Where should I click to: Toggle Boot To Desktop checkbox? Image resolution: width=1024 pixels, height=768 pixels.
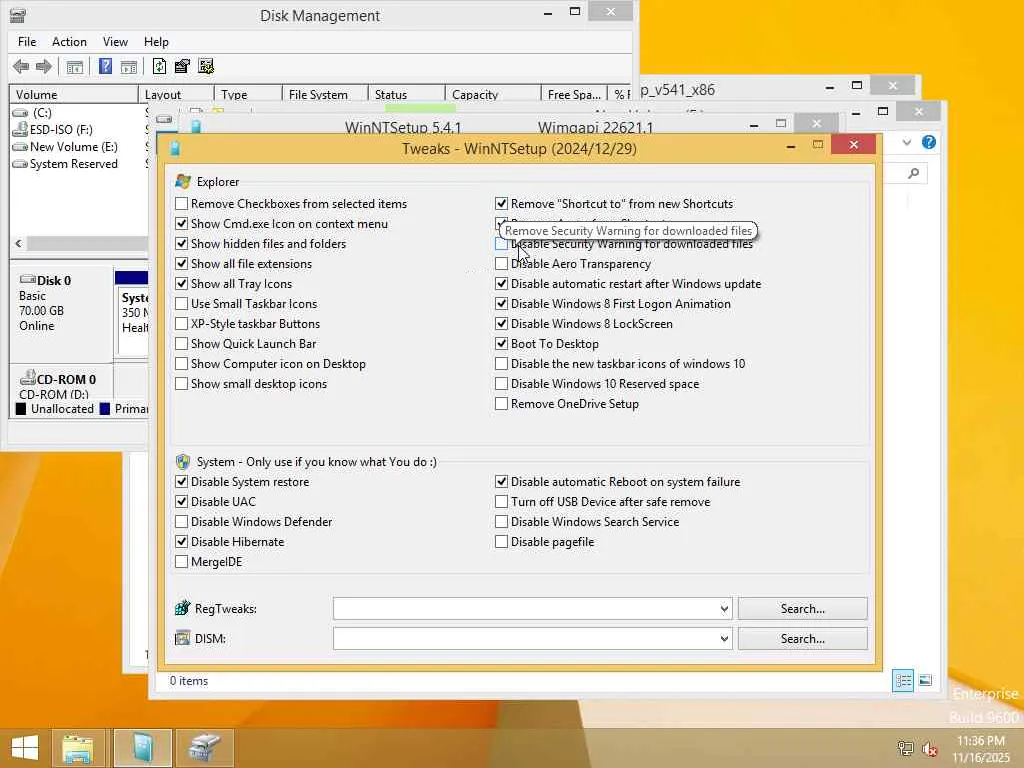501,344
